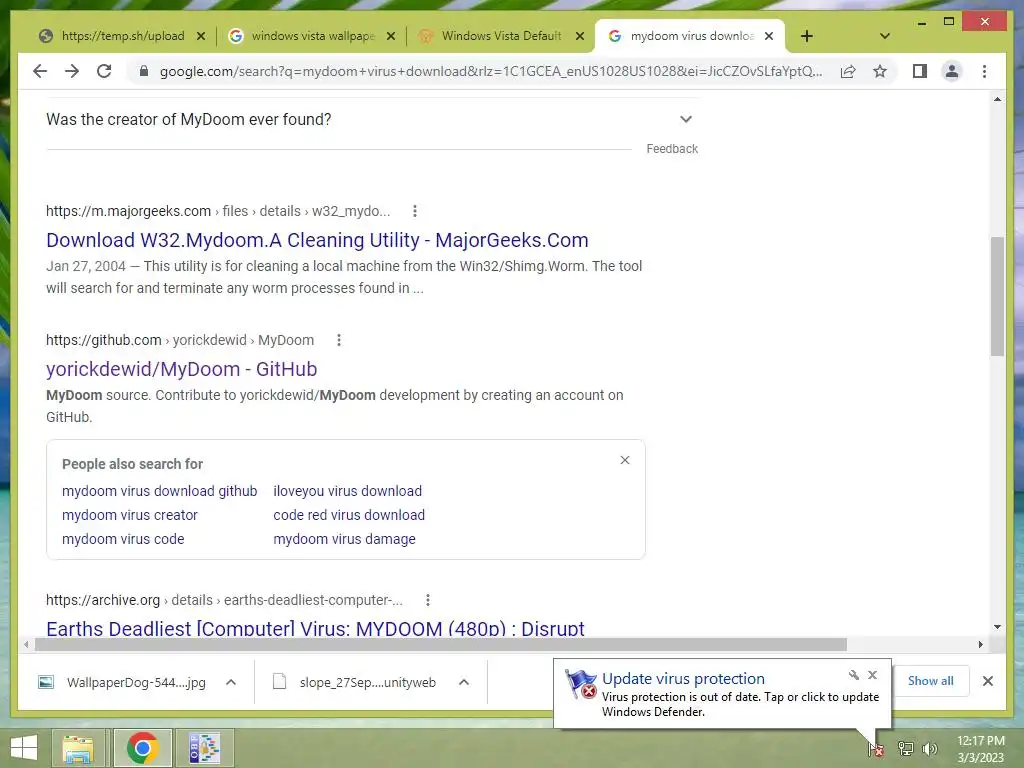
Task: Open downloaded WallpaperDog-544...jpg file
Action: point(122,682)
